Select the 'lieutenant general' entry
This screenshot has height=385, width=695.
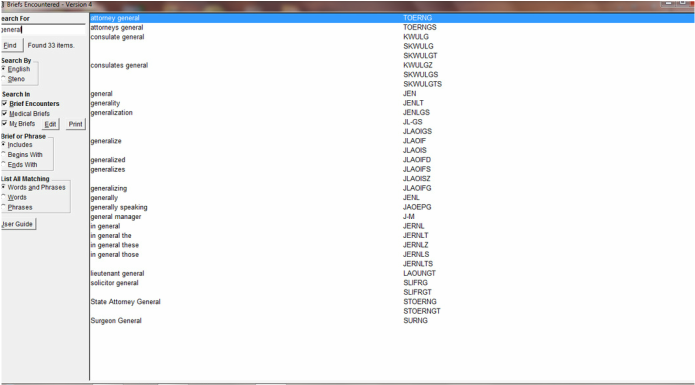117,273
